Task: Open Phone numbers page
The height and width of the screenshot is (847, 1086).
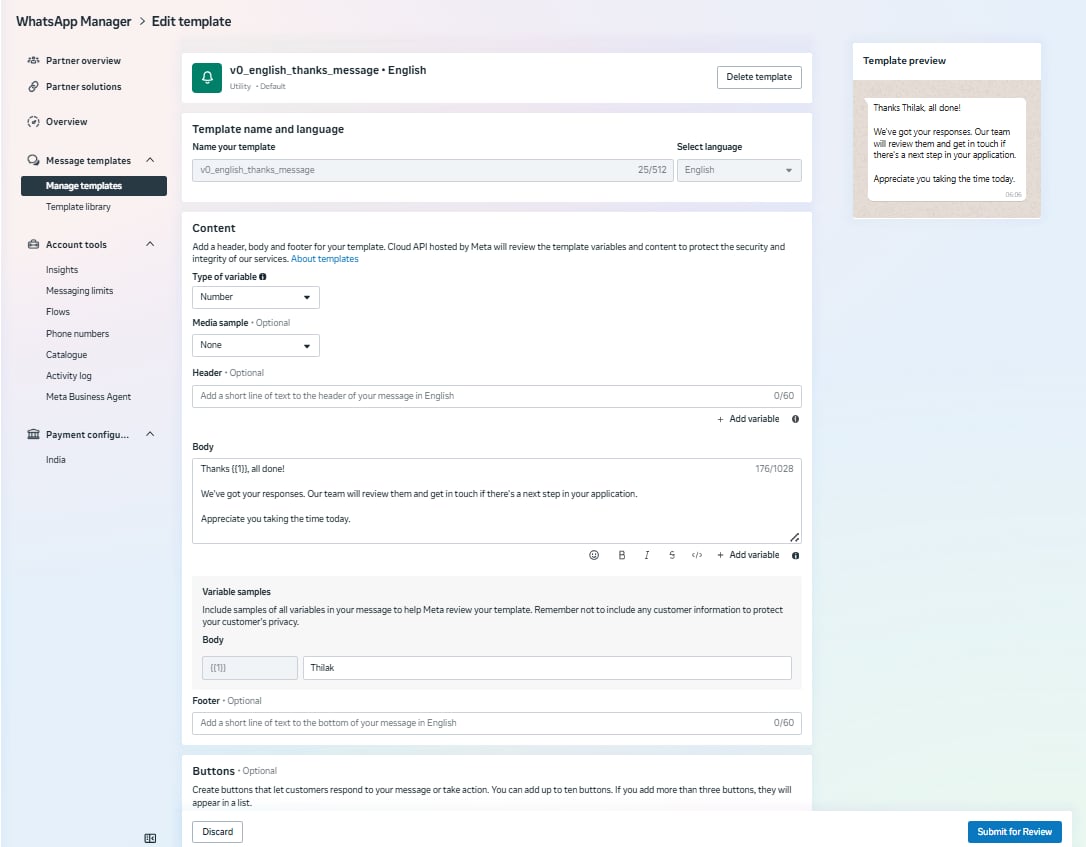Action: 77,333
